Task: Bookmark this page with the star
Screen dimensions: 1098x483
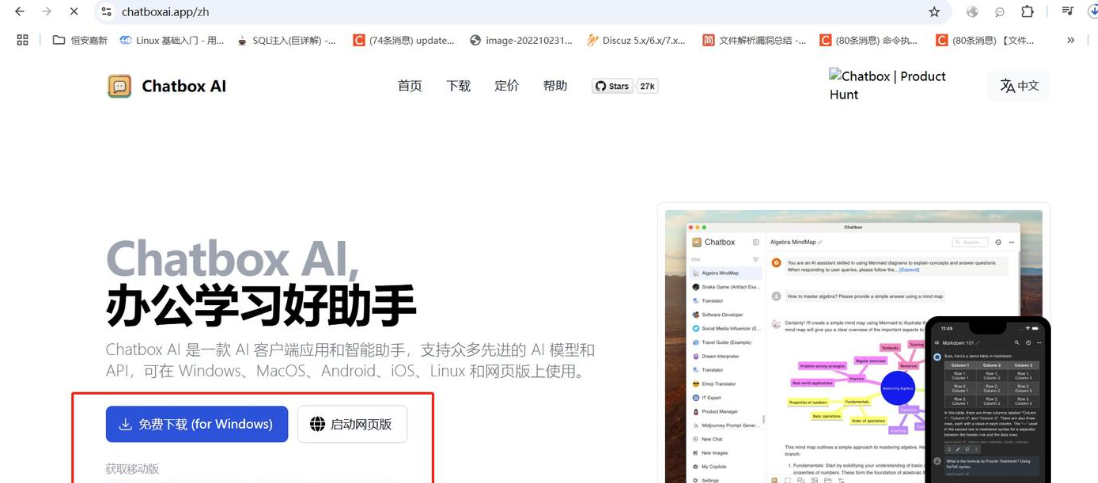Action: 934,12
